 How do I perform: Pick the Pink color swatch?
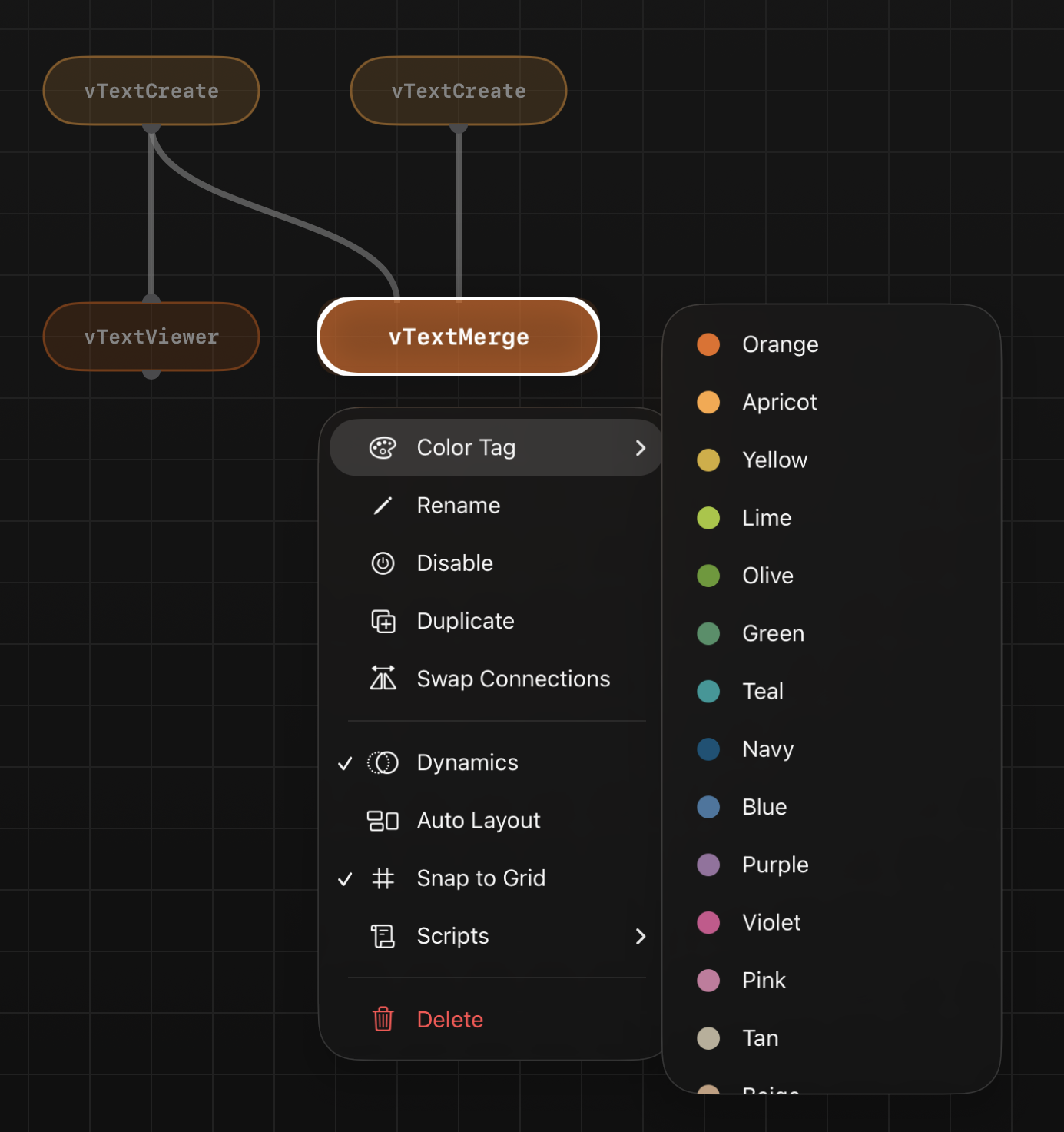pyautogui.click(x=708, y=981)
